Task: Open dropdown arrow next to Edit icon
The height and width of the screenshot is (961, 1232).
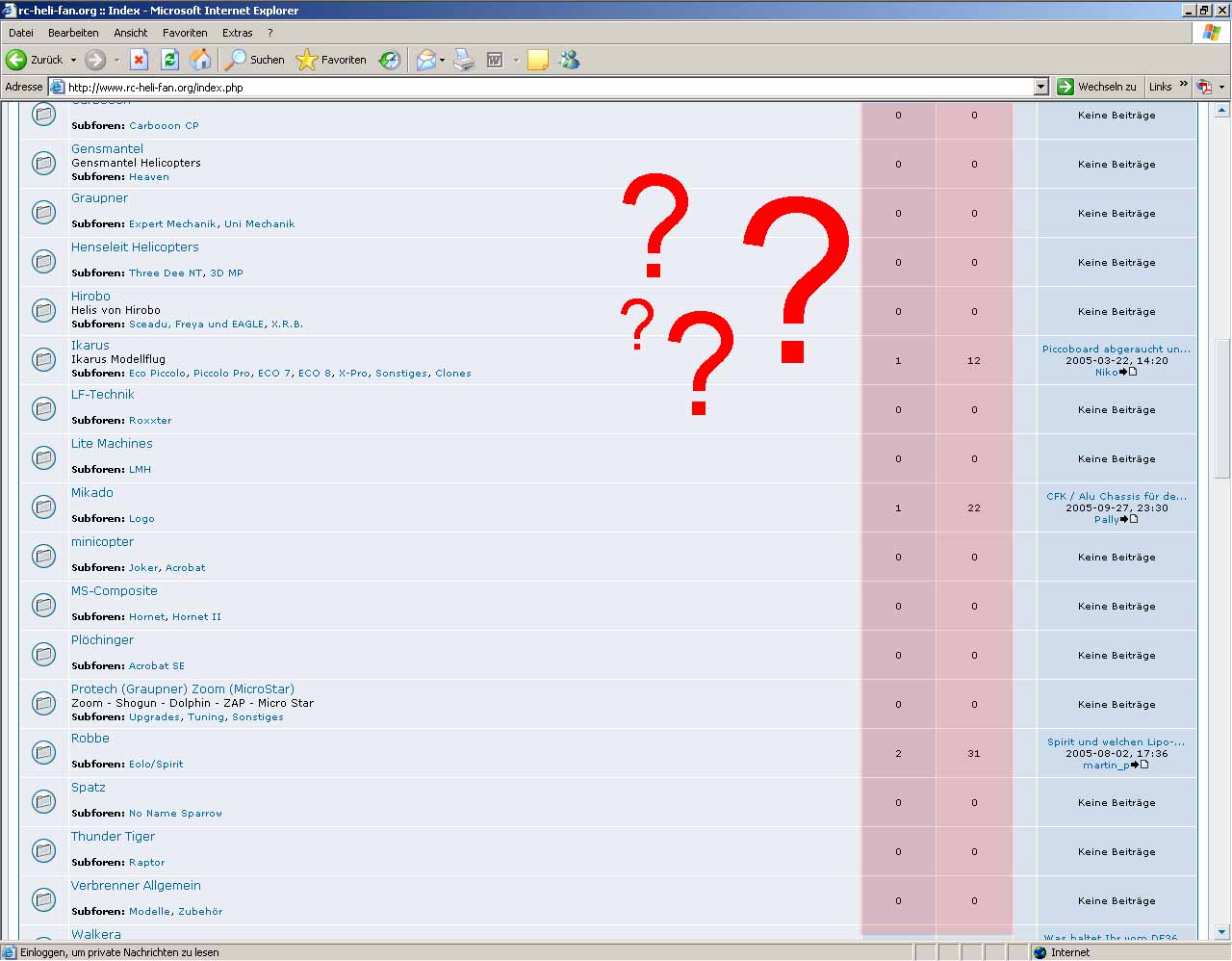Action: (516, 60)
